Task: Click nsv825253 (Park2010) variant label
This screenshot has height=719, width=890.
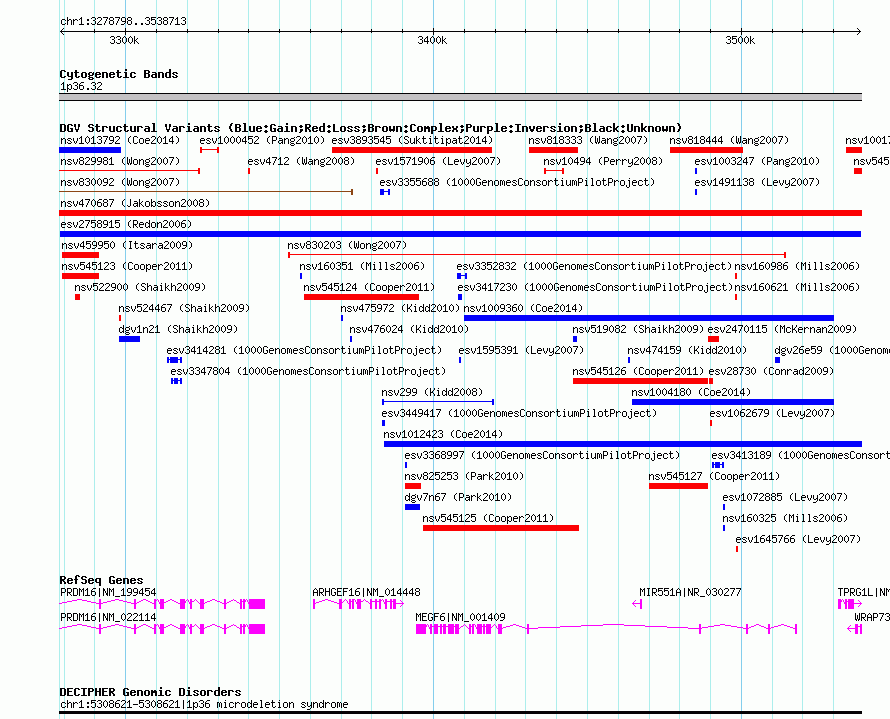Action: pyautogui.click(x=464, y=476)
